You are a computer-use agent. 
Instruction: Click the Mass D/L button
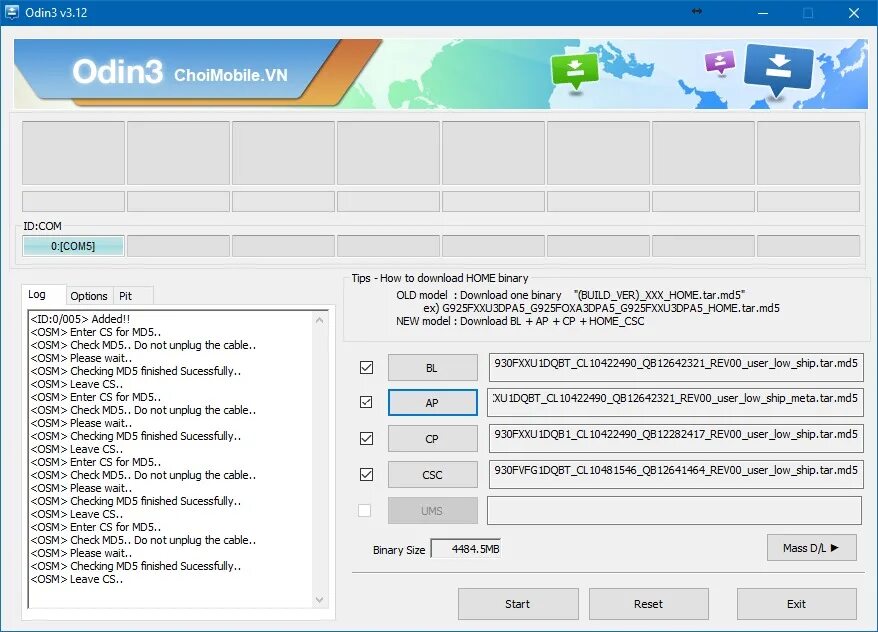point(811,548)
